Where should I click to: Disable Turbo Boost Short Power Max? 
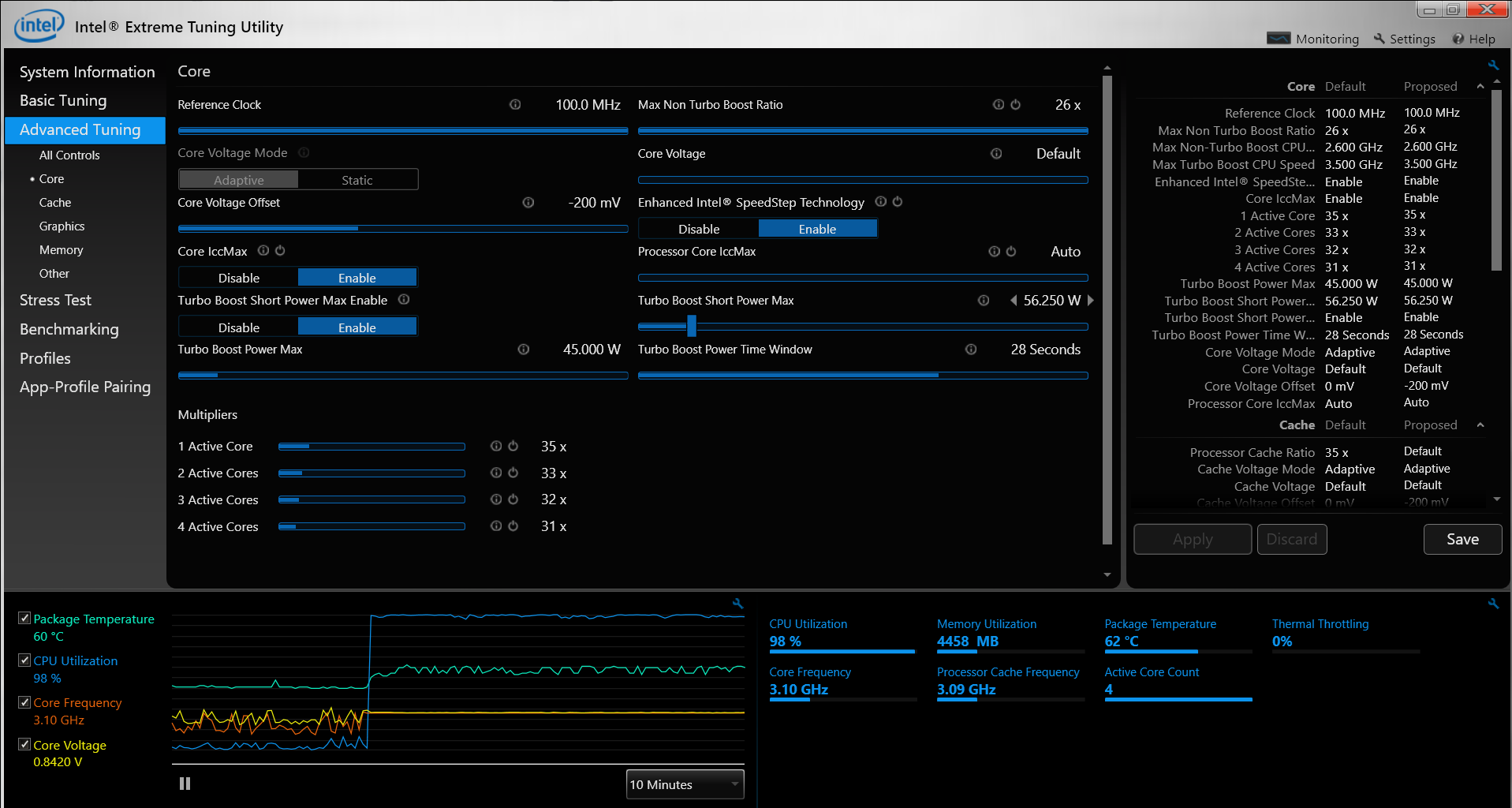239,327
